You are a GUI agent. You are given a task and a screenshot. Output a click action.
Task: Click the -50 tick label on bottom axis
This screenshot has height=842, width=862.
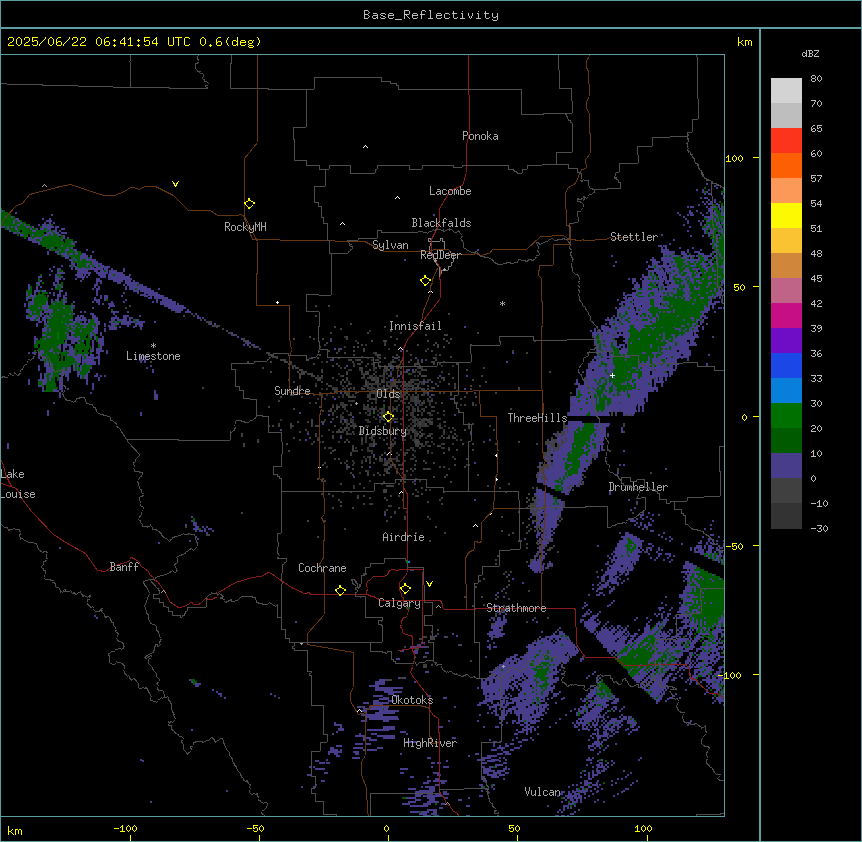click(255, 828)
